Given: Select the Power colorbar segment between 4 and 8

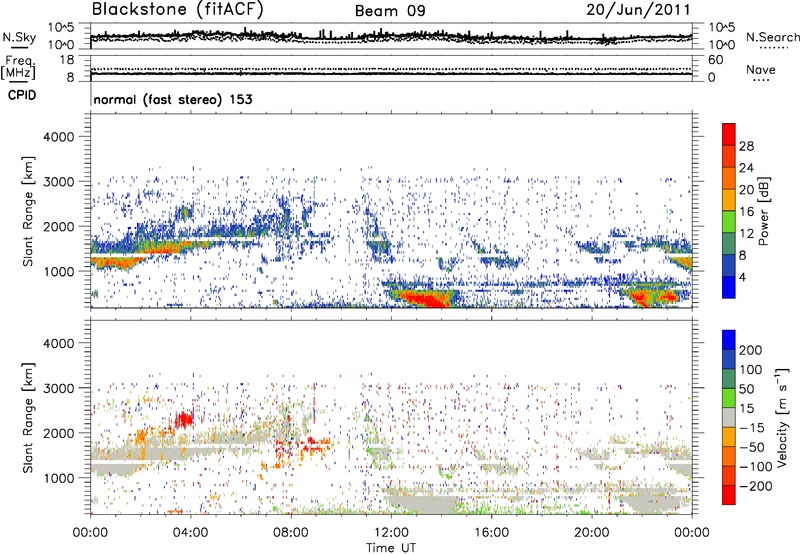Looking at the screenshot, I should 729,265.
